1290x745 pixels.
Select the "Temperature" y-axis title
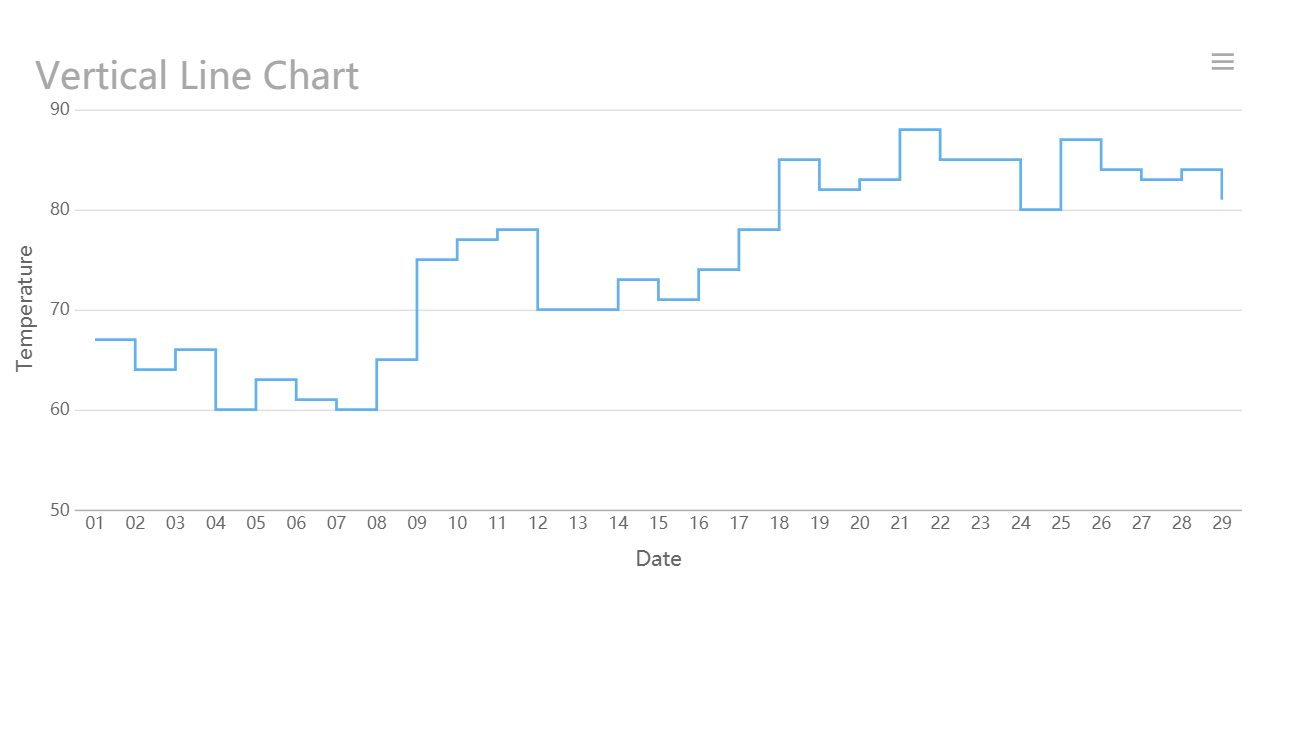click(25, 308)
